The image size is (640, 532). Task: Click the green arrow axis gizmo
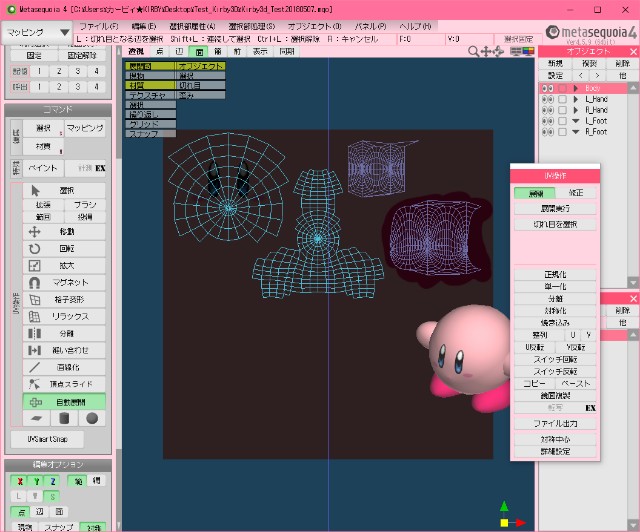(x=504, y=506)
